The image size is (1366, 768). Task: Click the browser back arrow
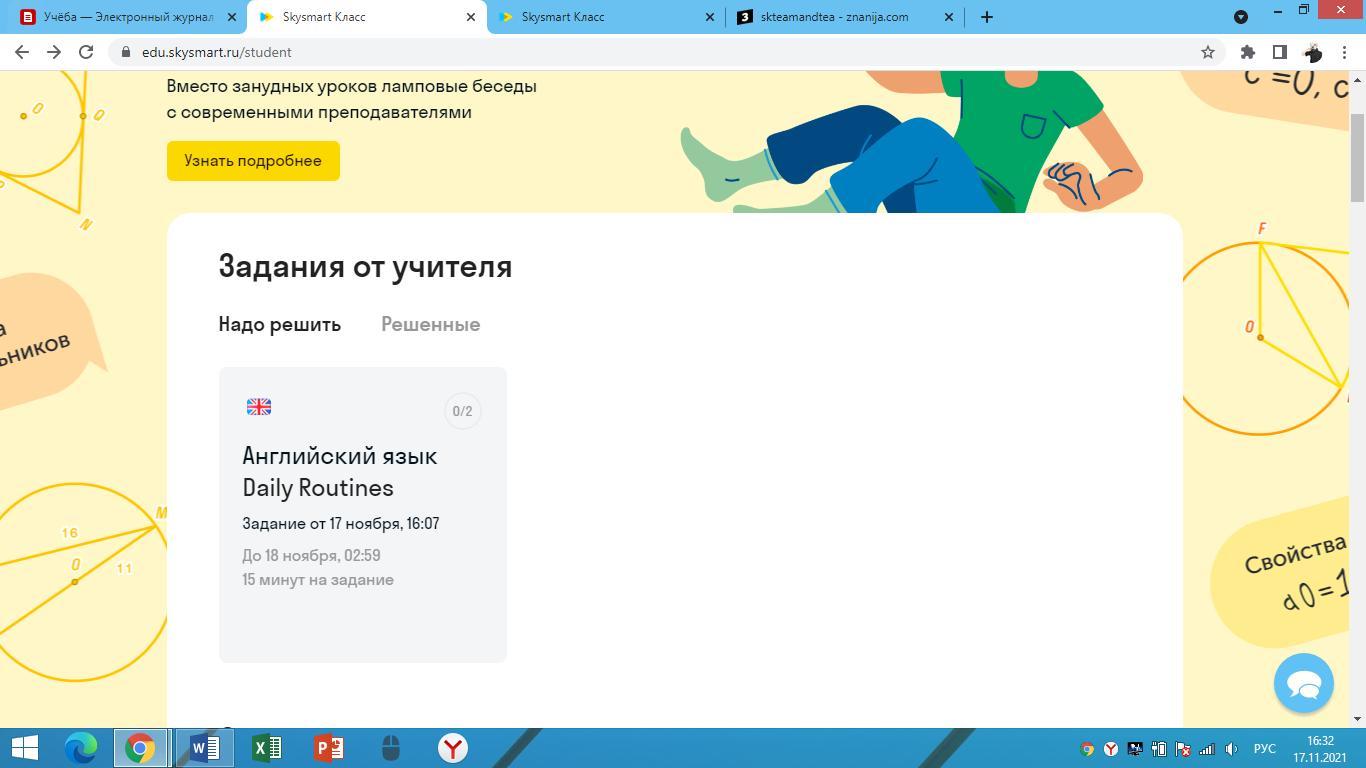22,52
